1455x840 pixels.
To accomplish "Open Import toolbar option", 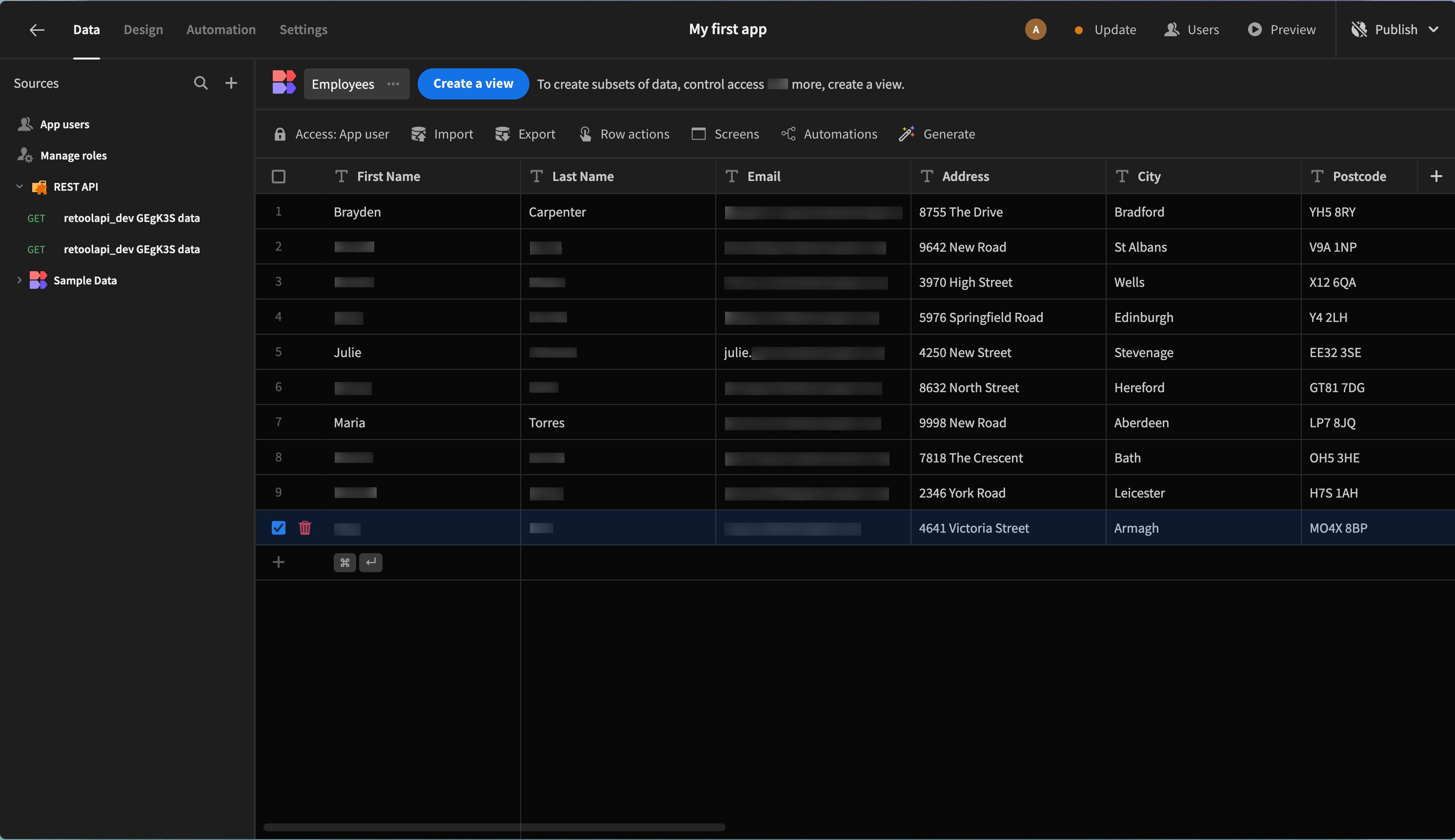I will point(442,134).
